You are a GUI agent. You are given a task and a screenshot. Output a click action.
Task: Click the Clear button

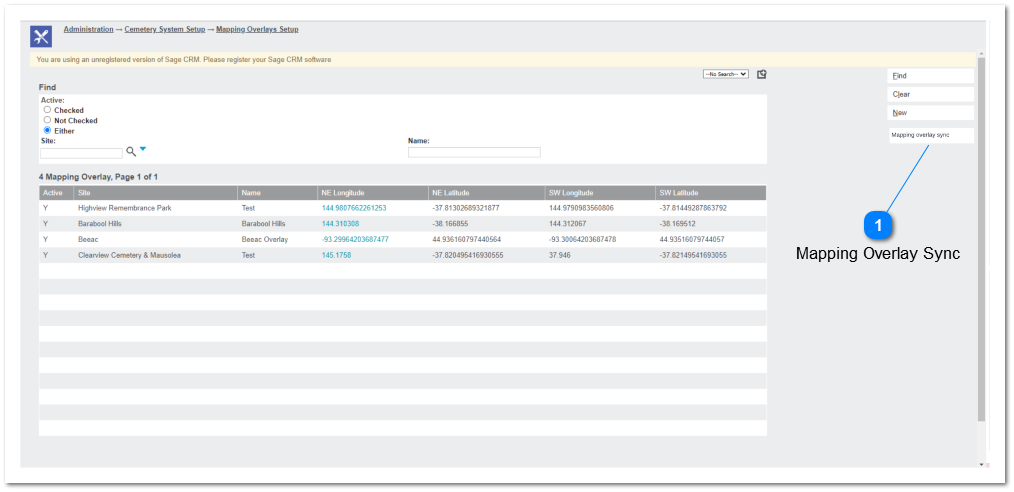pos(931,94)
